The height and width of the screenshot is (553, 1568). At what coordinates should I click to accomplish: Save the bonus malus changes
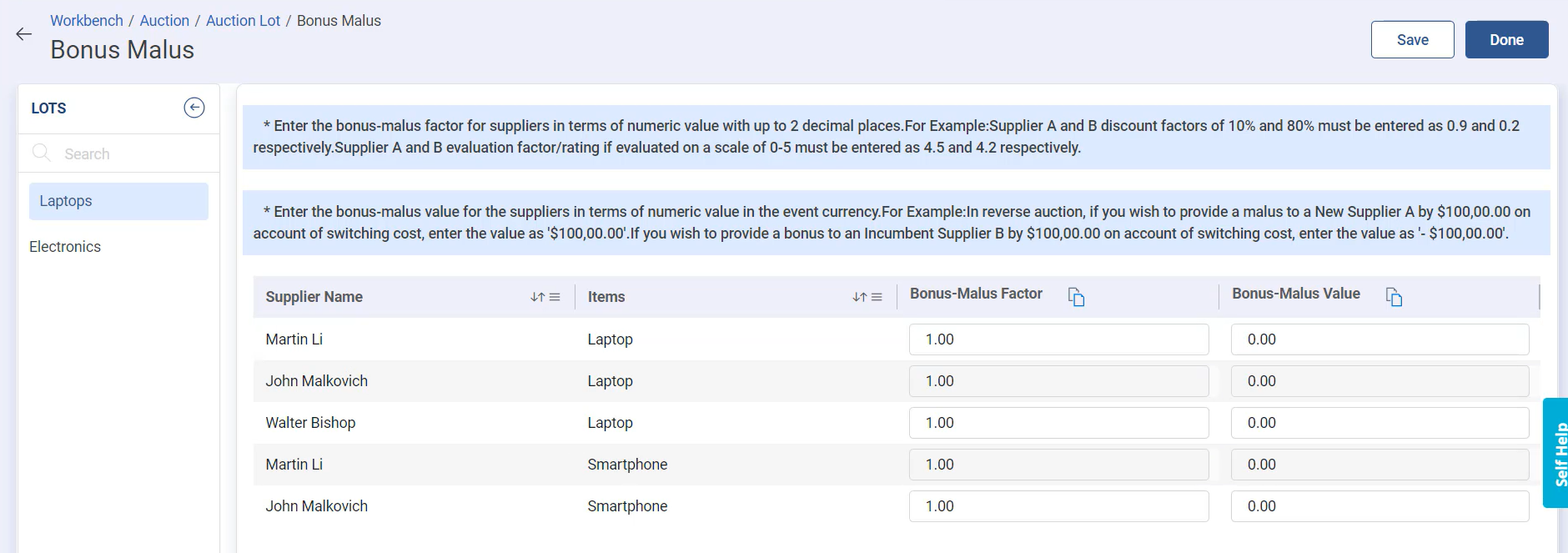1412,40
